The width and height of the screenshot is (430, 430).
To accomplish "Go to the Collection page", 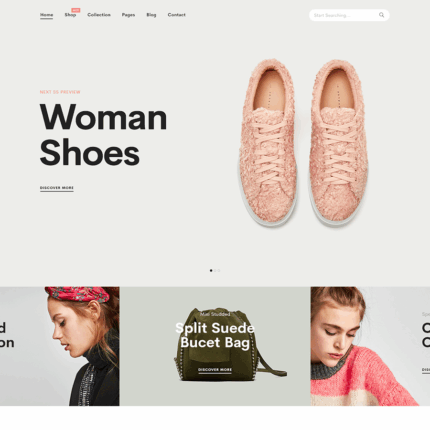I will tap(99, 15).
